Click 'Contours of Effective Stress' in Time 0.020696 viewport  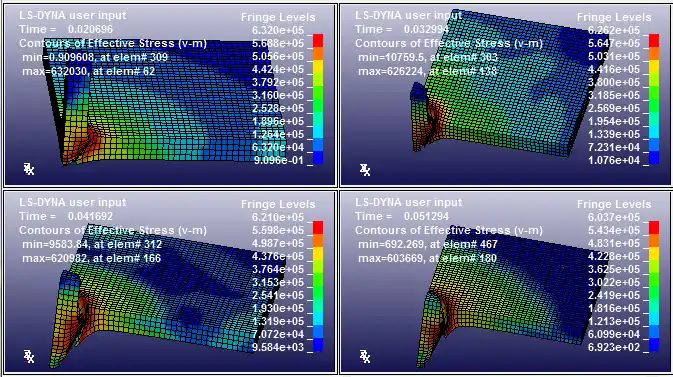(113, 43)
